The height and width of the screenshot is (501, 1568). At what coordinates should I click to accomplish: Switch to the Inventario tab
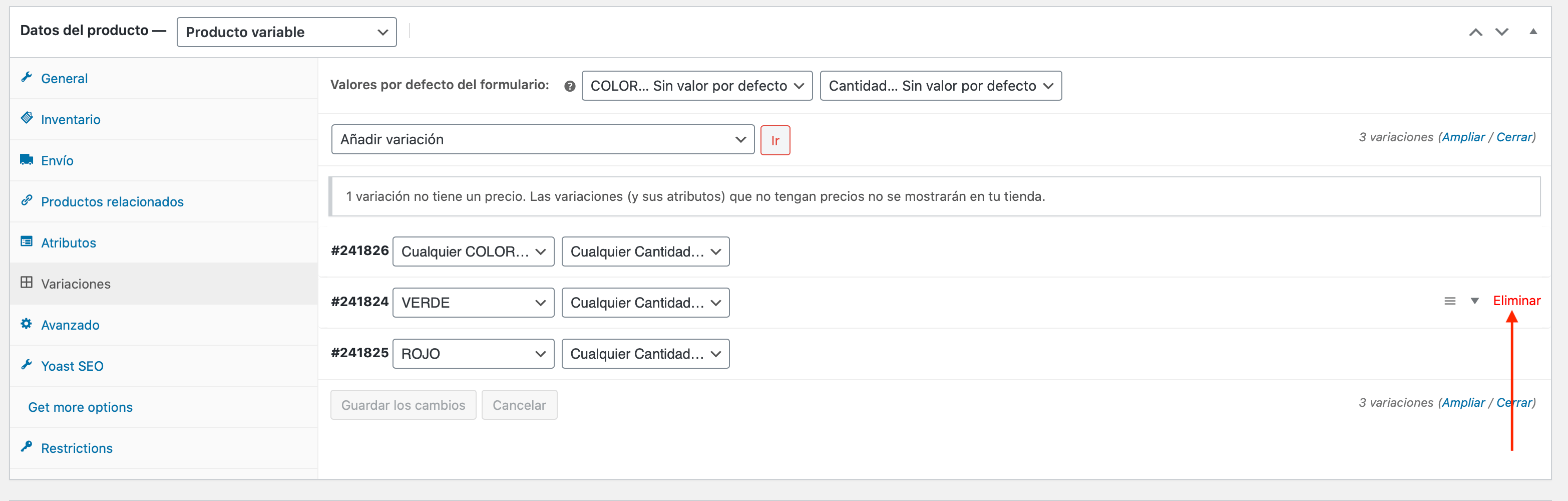tap(164, 119)
